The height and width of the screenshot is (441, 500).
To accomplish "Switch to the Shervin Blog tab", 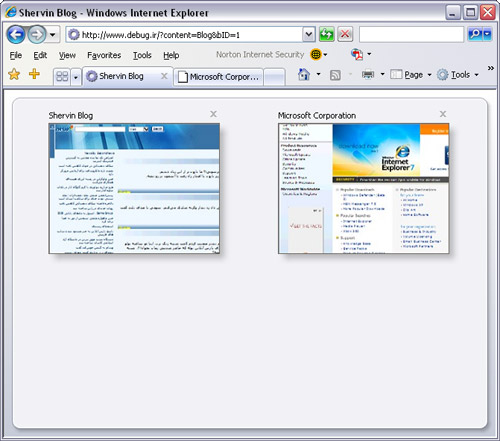I will [x=121, y=76].
